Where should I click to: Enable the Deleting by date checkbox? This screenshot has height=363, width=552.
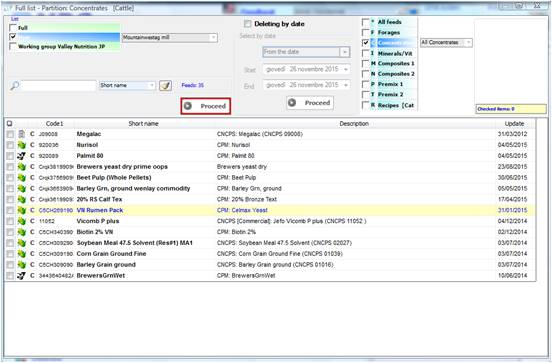247,24
